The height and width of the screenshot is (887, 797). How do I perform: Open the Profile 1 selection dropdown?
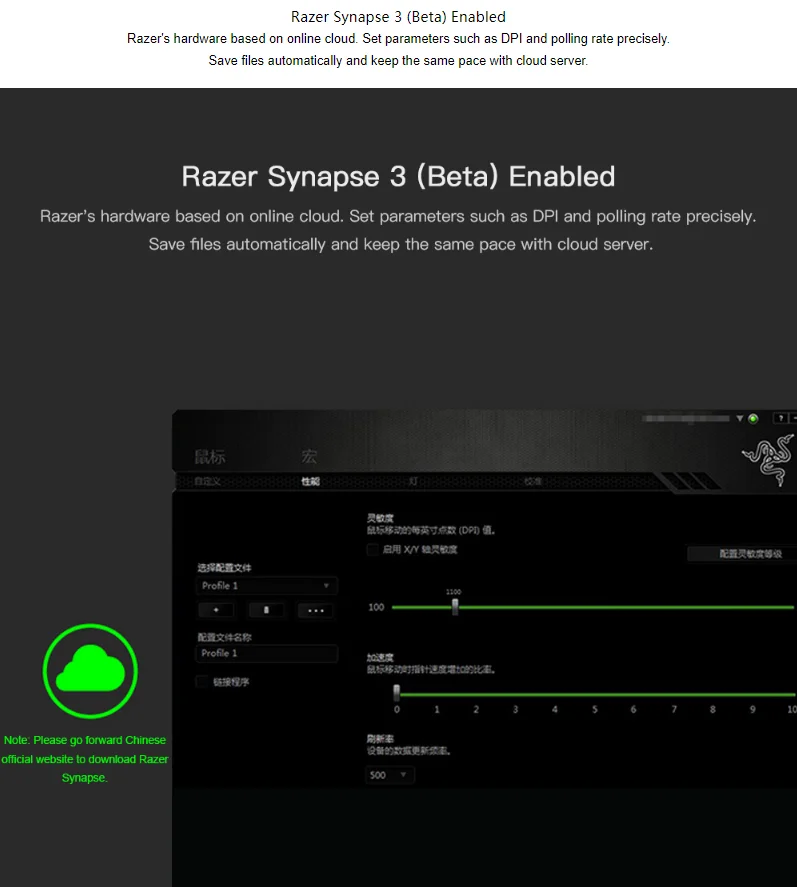click(266, 585)
